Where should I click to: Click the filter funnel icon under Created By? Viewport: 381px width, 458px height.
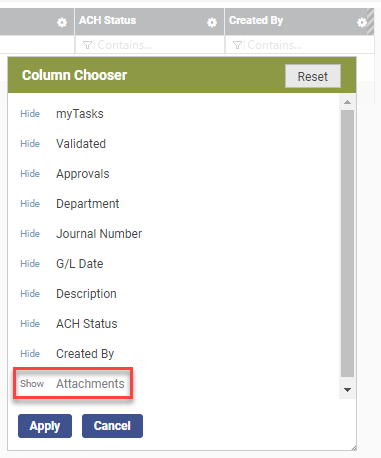(x=237, y=45)
